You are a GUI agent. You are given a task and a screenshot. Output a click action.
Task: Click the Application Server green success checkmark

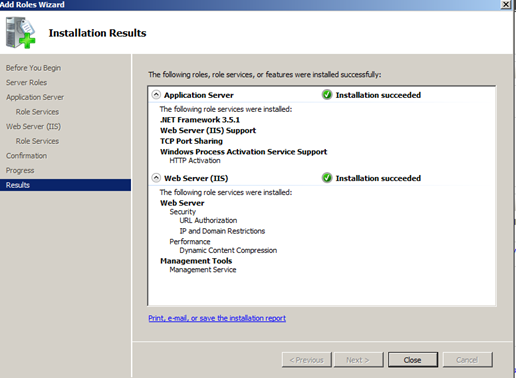pyautogui.click(x=327, y=95)
